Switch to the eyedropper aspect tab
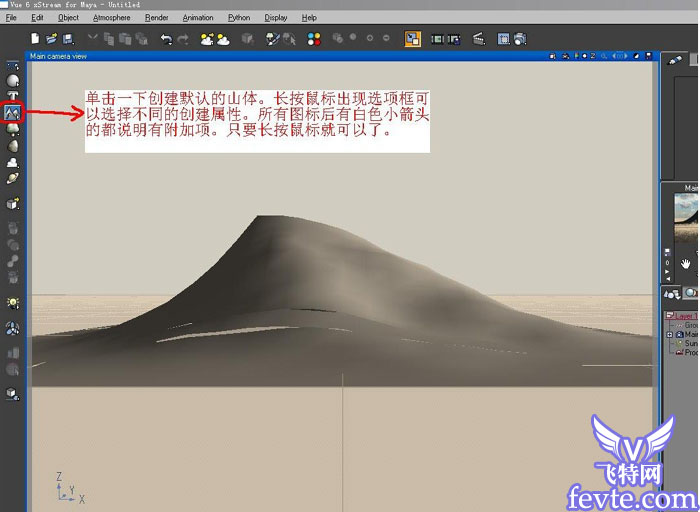Screen dimensions: 700x512 [675, 60]
